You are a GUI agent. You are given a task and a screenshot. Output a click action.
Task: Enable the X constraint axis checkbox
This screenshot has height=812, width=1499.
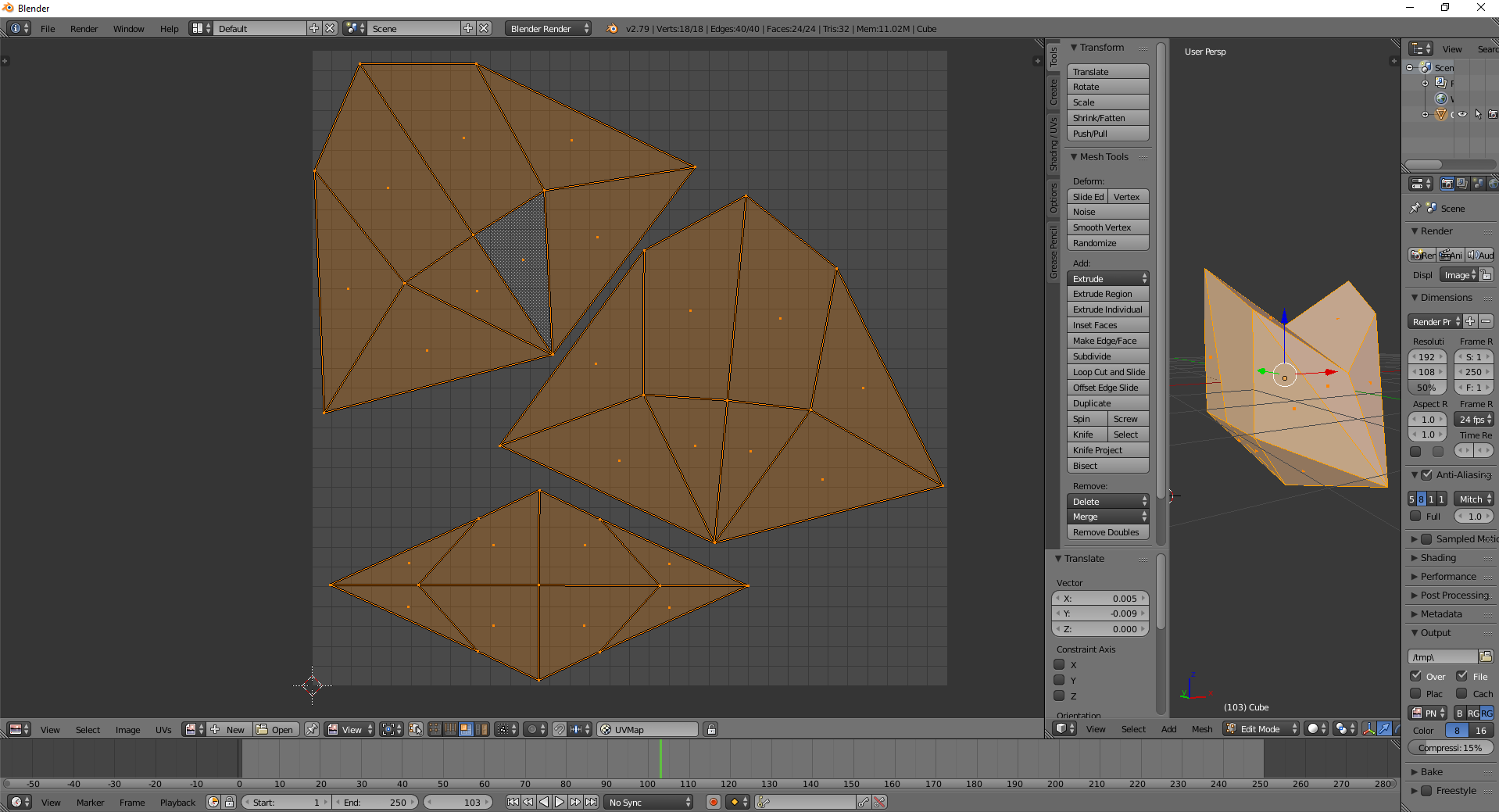tap(1060, 664)
